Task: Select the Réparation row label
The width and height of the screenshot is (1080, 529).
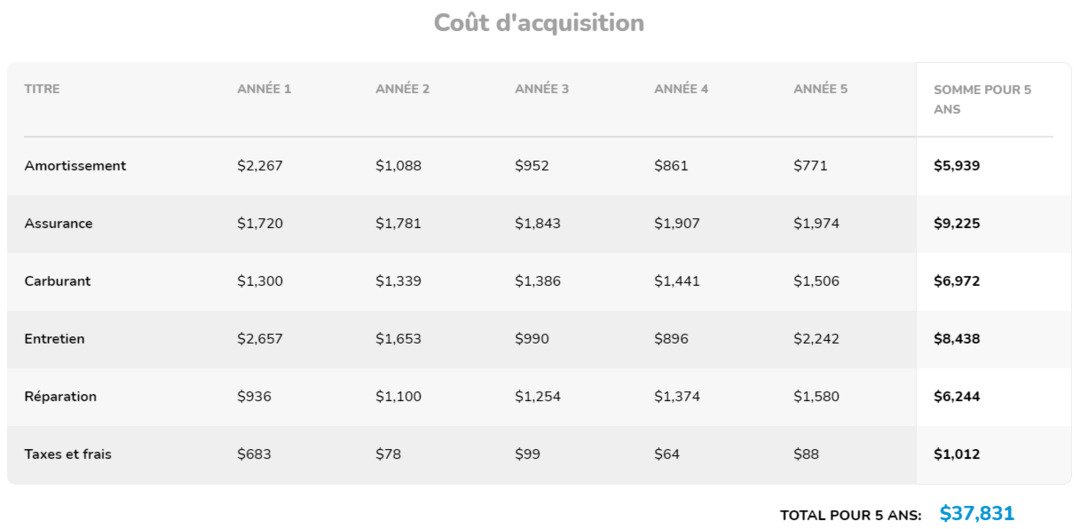Action: [60, 397]
